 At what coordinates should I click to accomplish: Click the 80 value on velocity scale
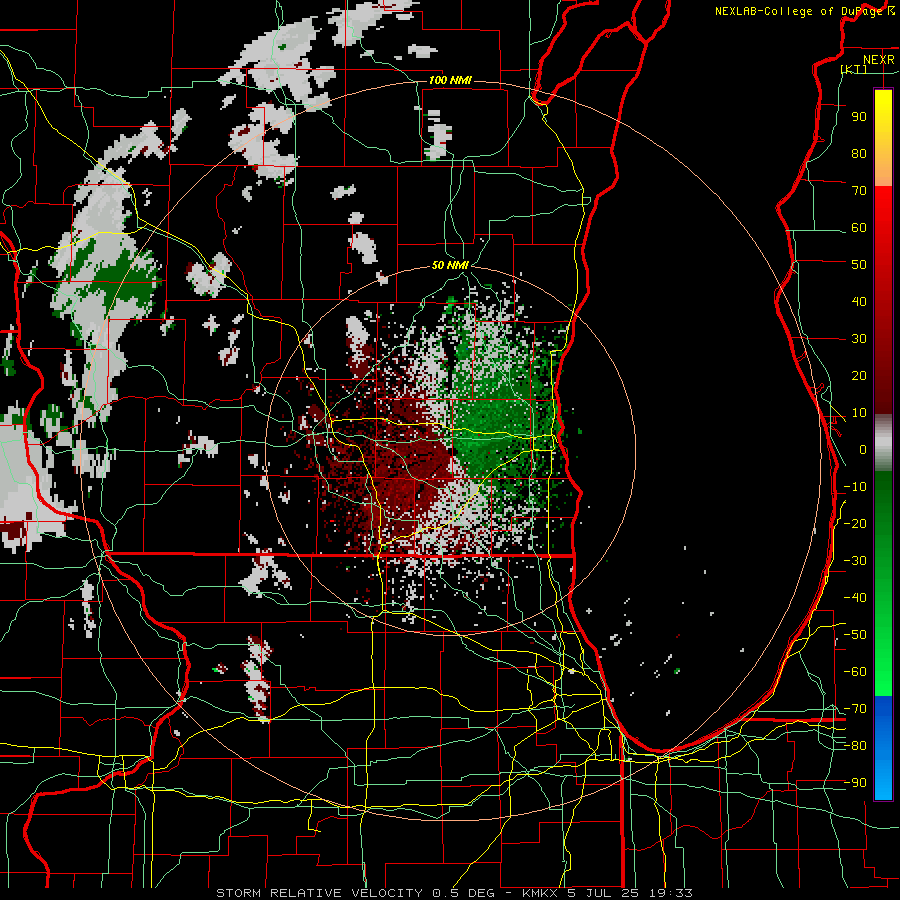[x=859, y=153]
